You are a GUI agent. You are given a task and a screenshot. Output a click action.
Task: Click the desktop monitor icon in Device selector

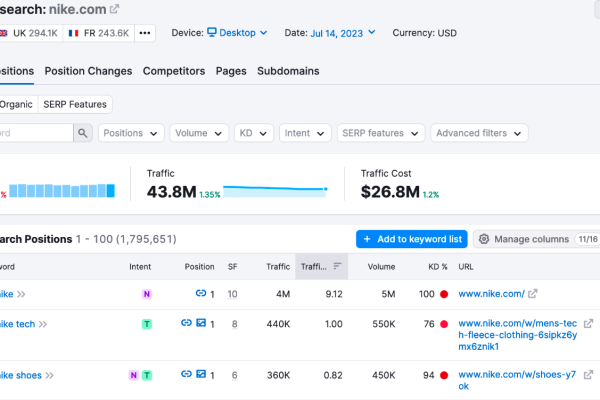pyautogui.click(x=212, y=32)
